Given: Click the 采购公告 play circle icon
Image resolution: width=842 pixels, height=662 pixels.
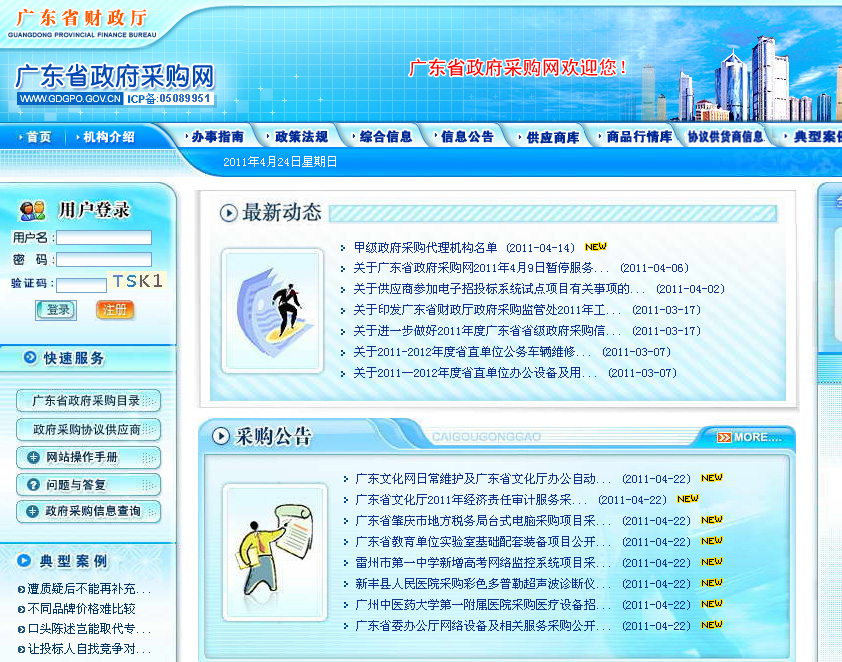Looking at the screenshot, I should click(x=221, y=436).
